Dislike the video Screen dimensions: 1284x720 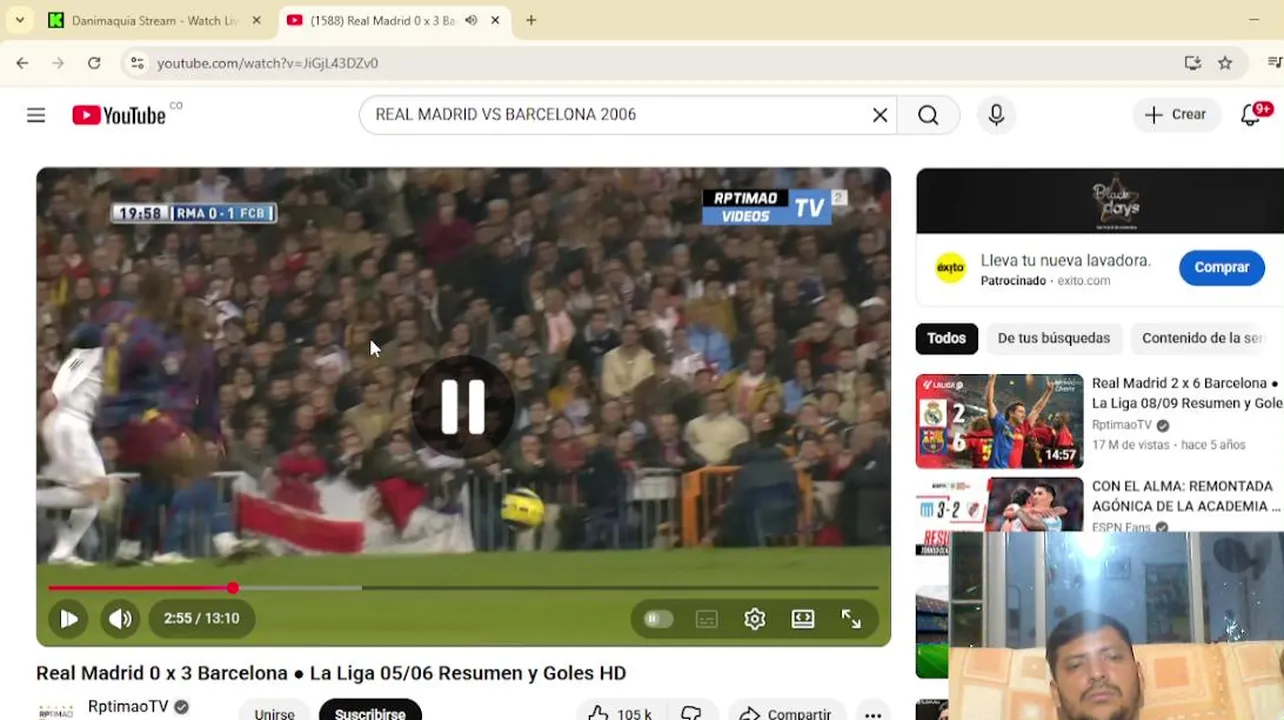pyautogui.click(x=692, y=713)
